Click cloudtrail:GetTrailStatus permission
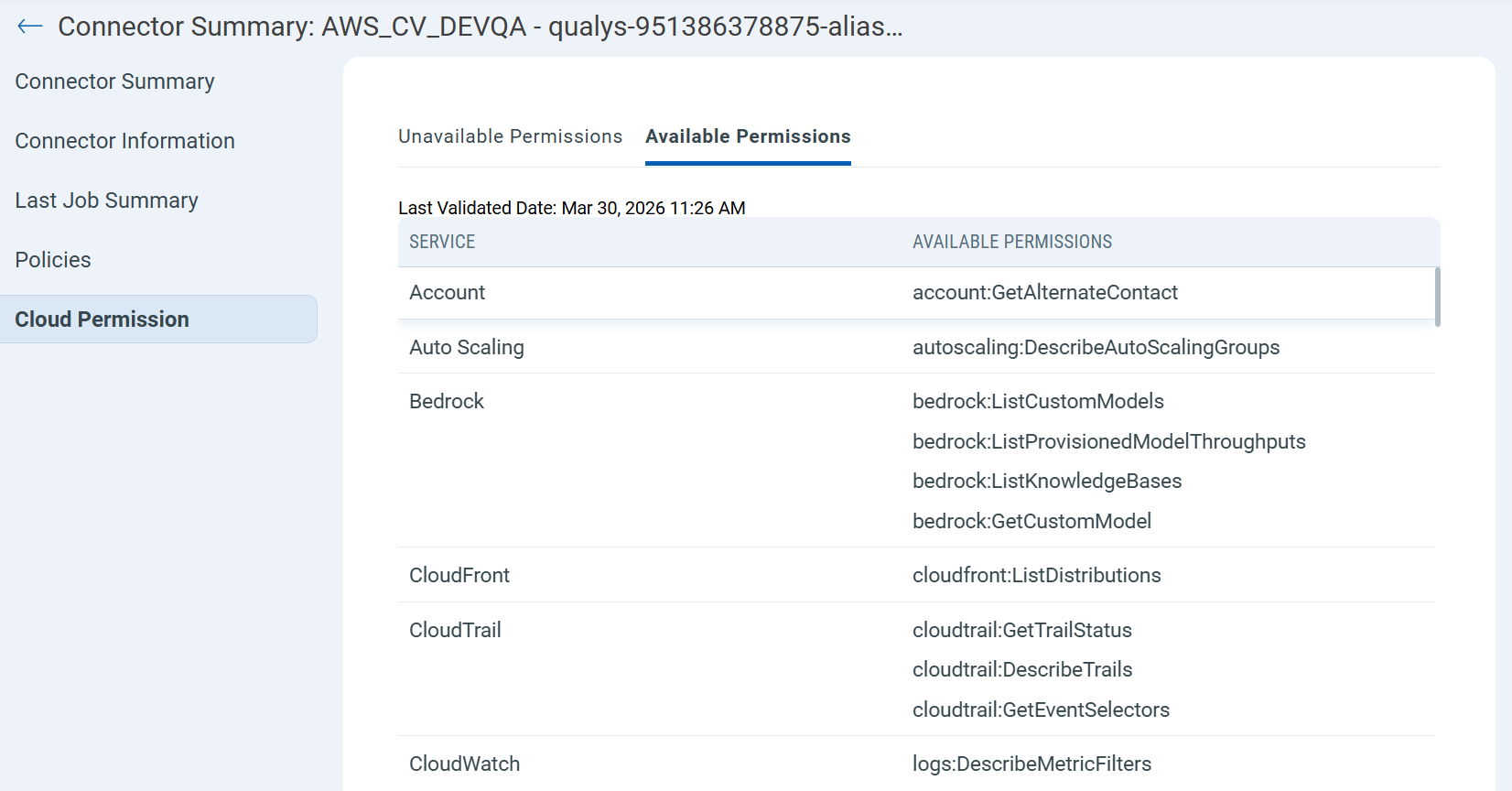The height and width of the screenshot is (791, 1512). [x=1022, y=631]
